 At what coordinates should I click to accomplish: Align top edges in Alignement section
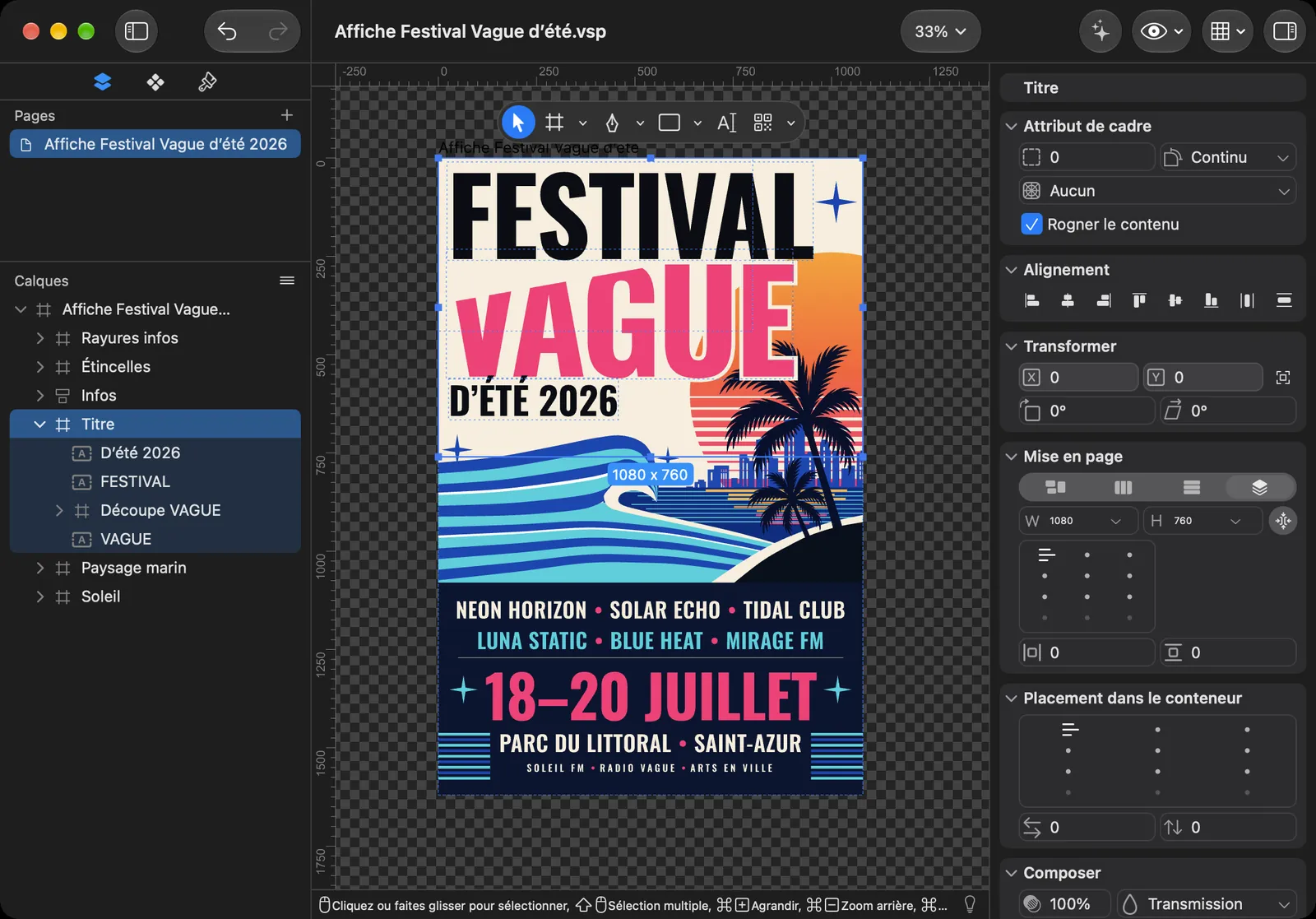tap(1139, 300)
